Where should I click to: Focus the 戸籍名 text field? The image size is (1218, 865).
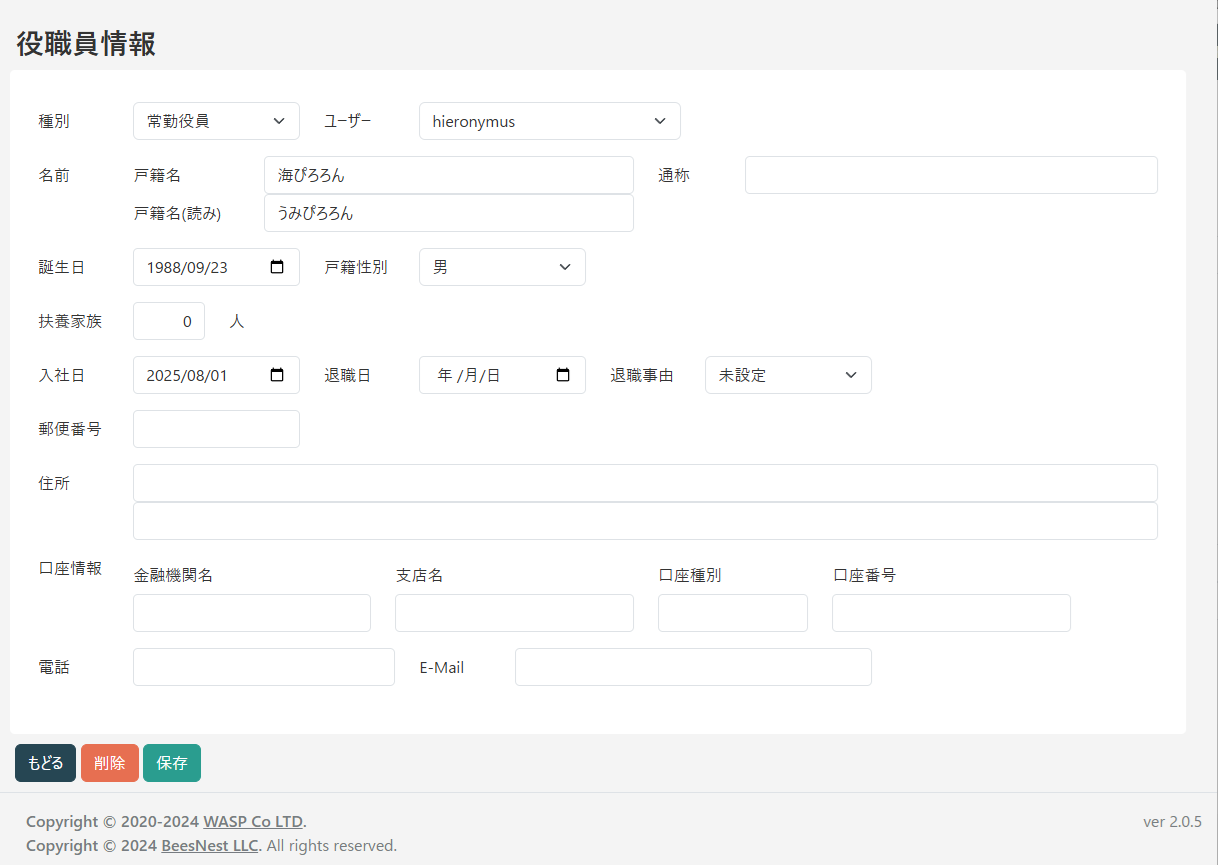pyautogui.click(x=448, y=175)
